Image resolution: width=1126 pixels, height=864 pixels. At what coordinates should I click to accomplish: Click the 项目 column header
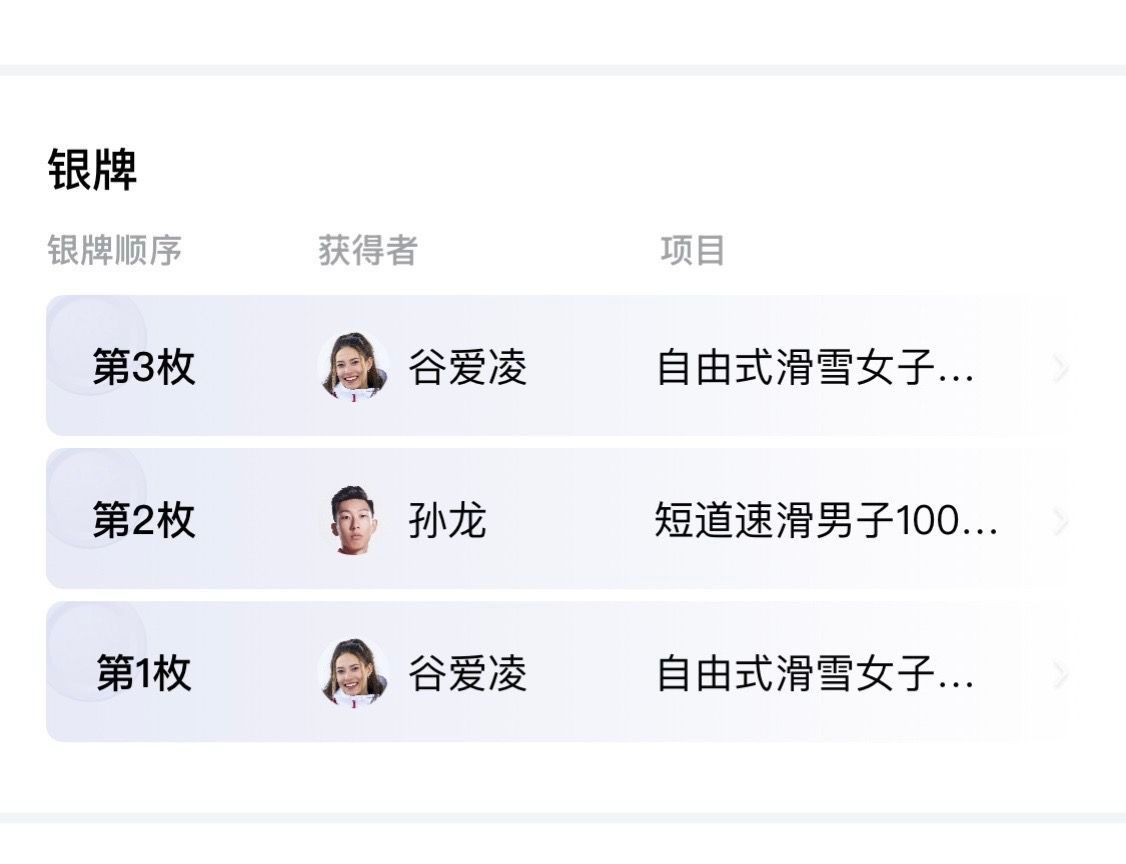point(692,251)
